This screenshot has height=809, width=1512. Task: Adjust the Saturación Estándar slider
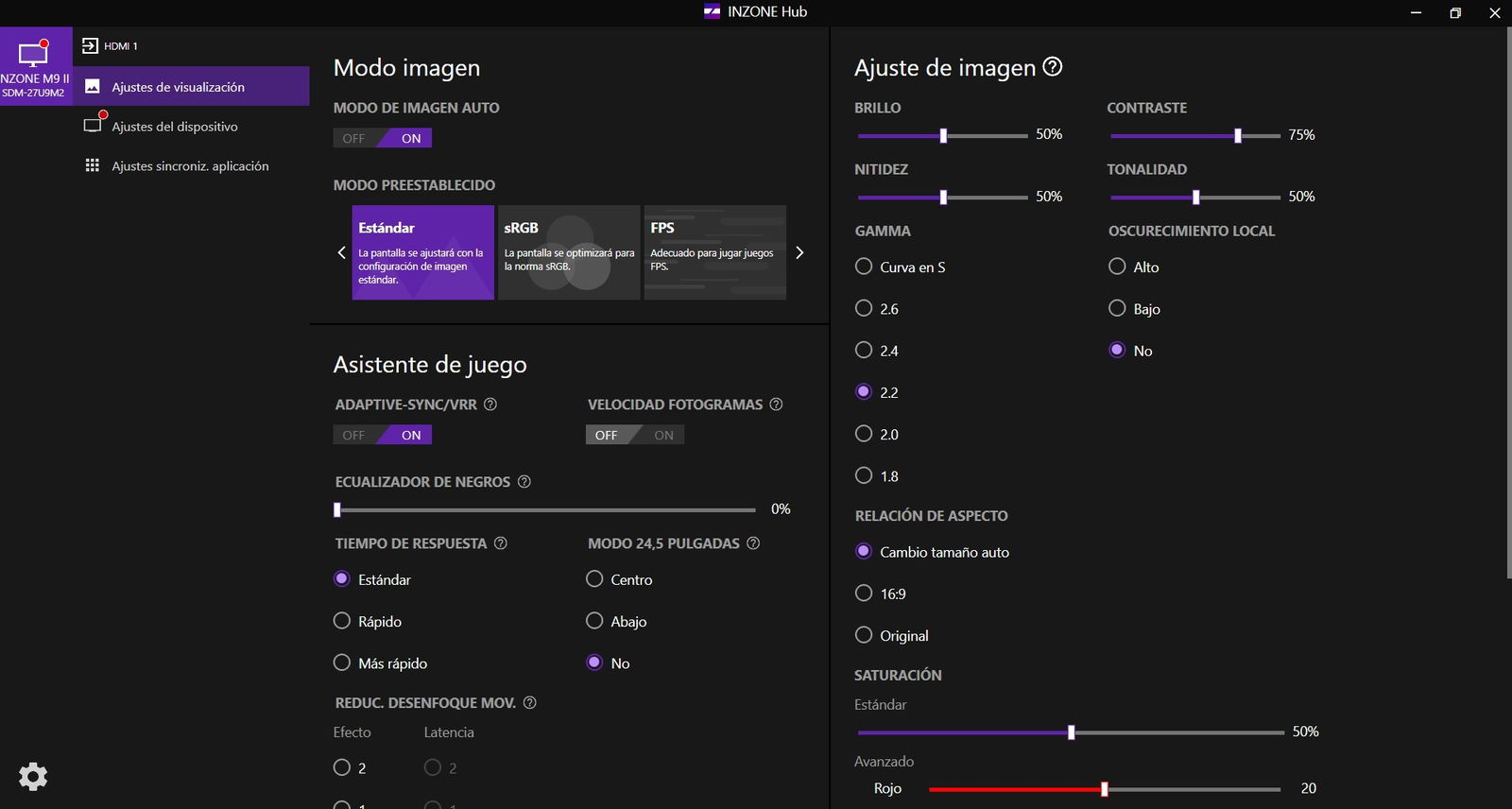coord(1071,732)
